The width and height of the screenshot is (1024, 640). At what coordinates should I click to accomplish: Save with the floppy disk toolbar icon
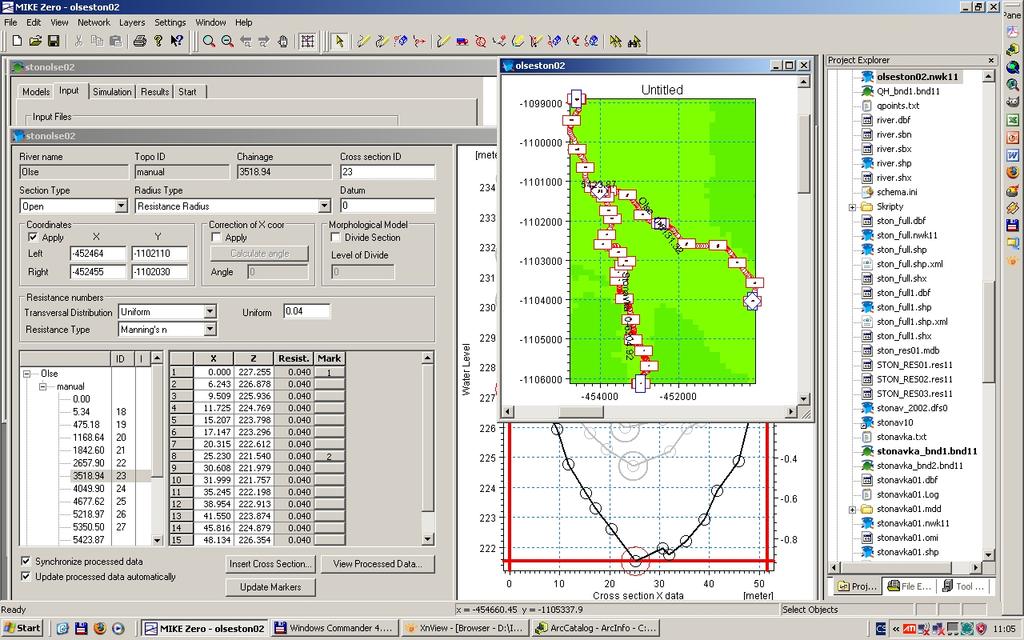(54, 41)
